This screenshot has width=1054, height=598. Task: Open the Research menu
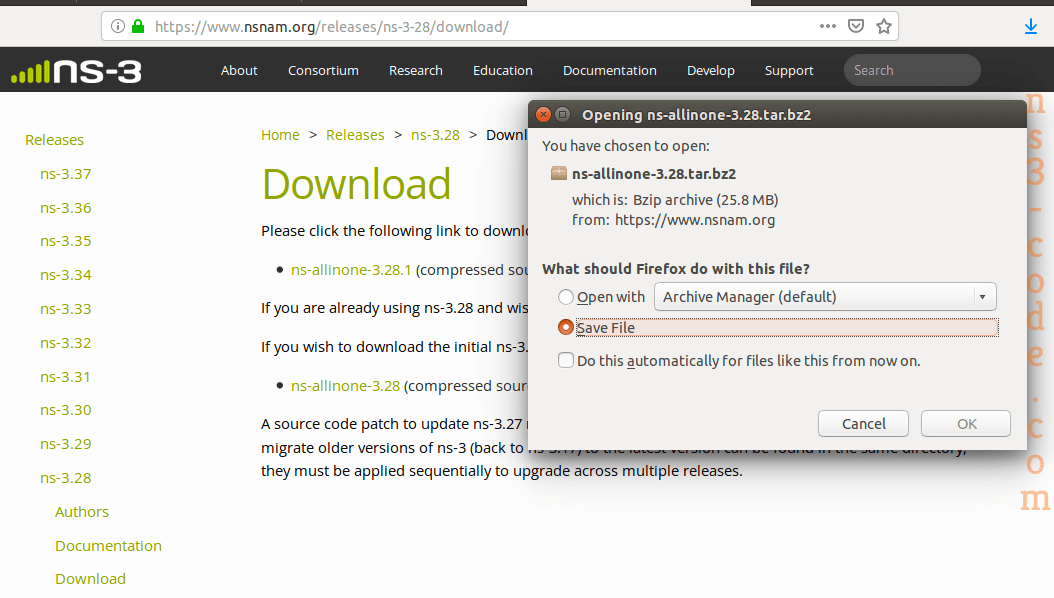tap(415, 71)
